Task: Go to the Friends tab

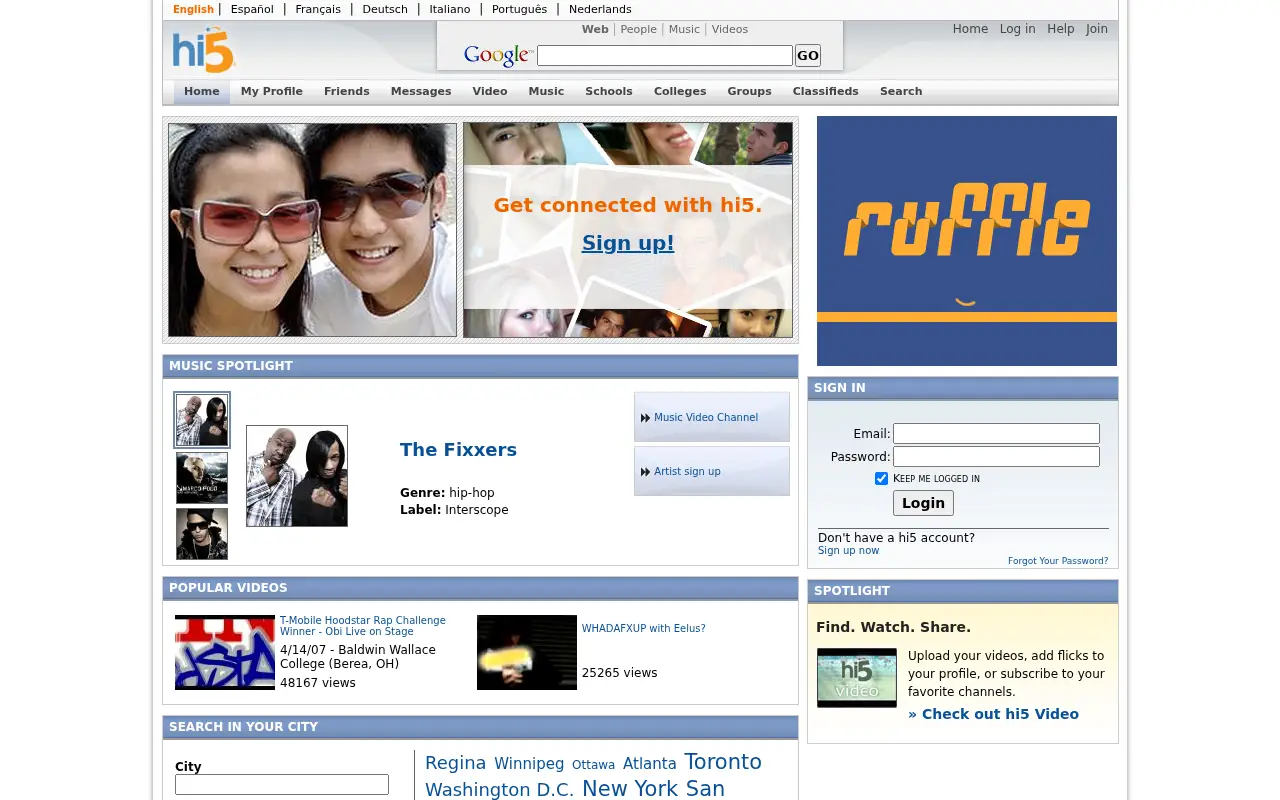Action: tap(347, 91)
